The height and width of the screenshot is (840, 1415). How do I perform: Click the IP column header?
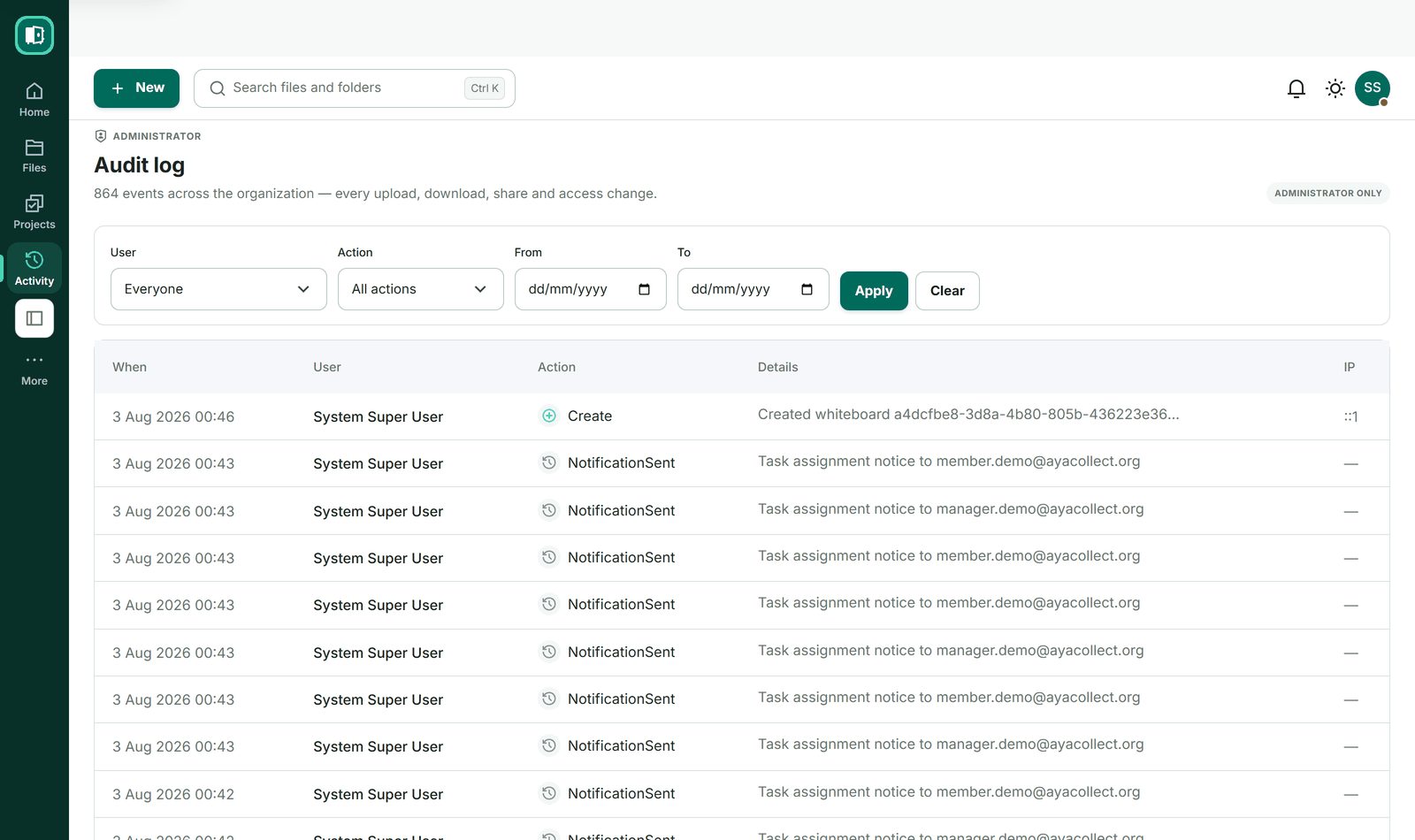click(x=1350, y=367)
